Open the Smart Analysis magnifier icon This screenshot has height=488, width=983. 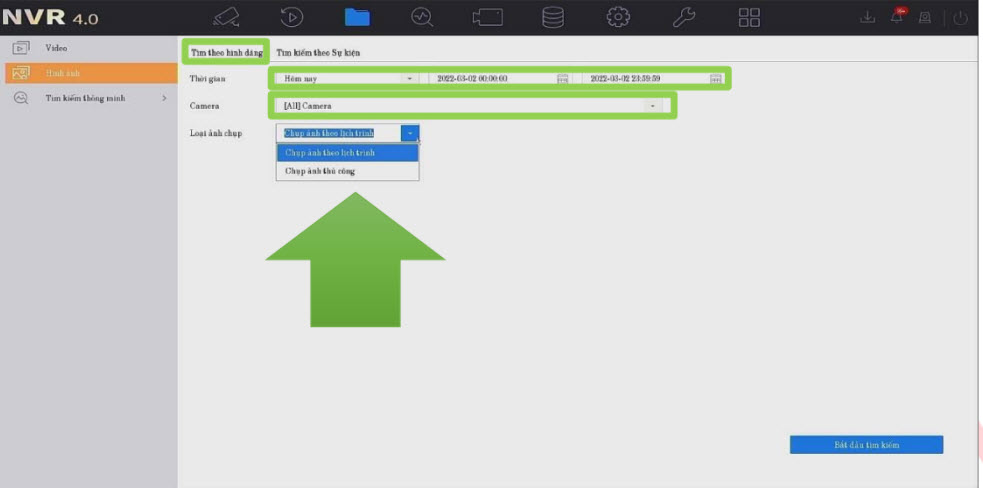point(422,17)
